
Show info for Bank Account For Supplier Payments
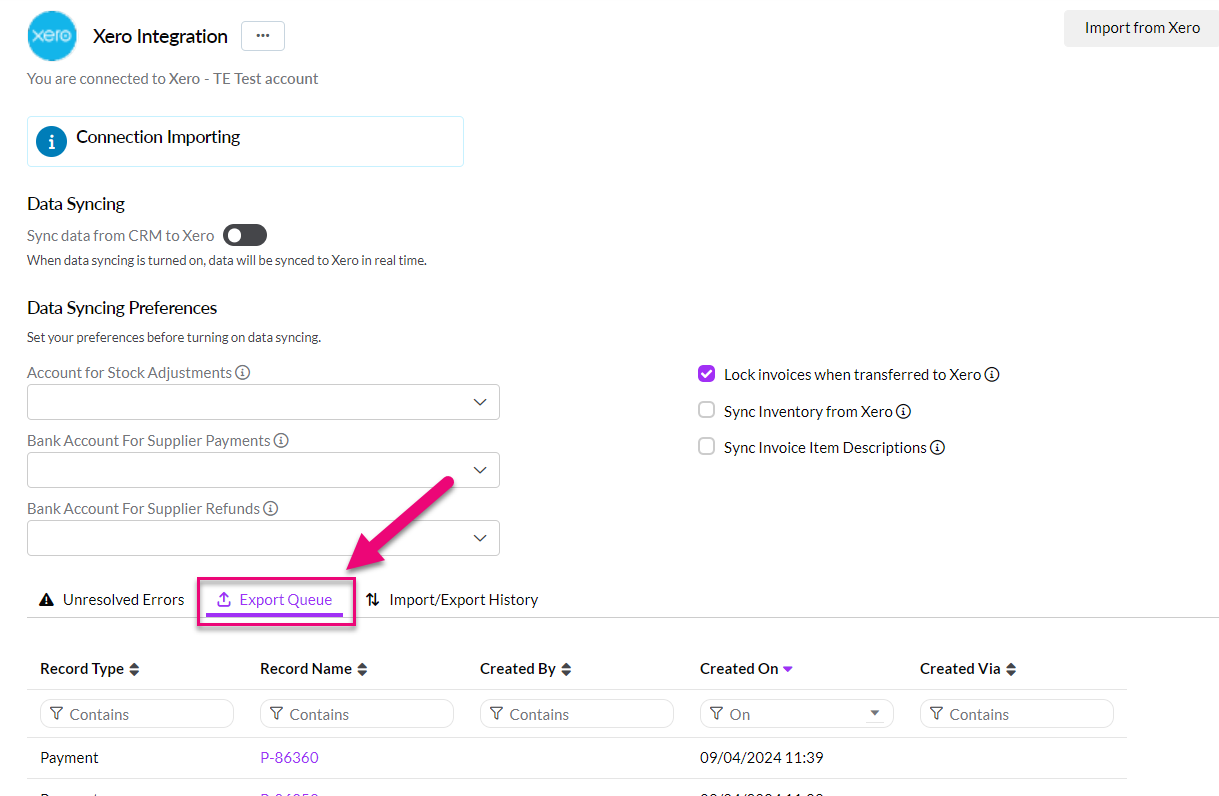pos(281,441)
